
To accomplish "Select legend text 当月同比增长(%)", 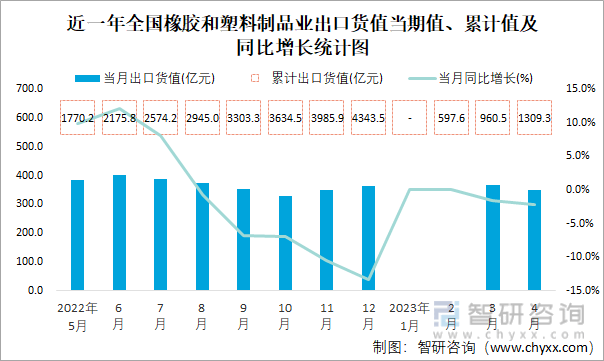I will pyautogui.click(x=485, y=78).
